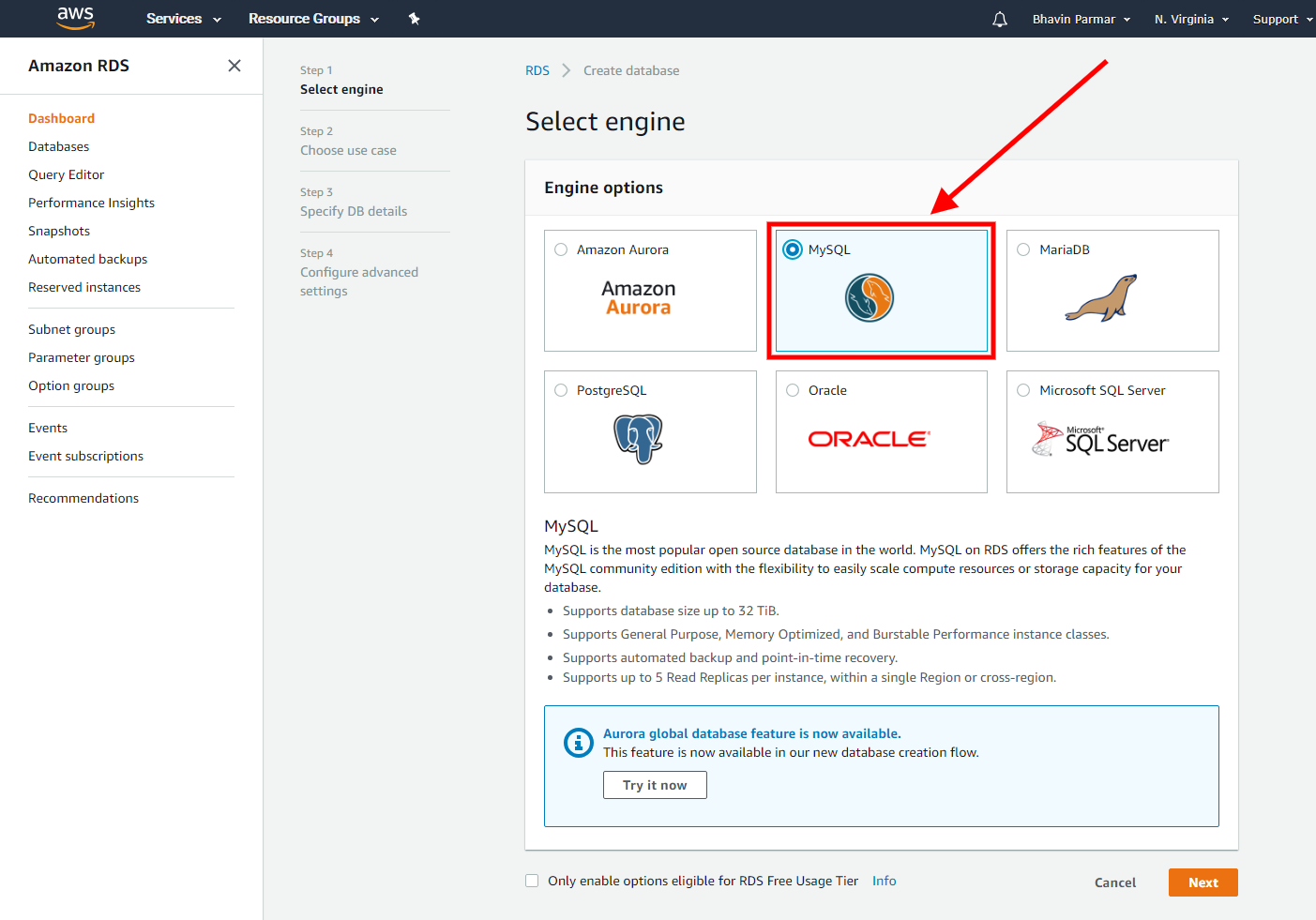Select the MySQL radio button
The width and height of the screenshot is (1316, 920).
[793, 249]
